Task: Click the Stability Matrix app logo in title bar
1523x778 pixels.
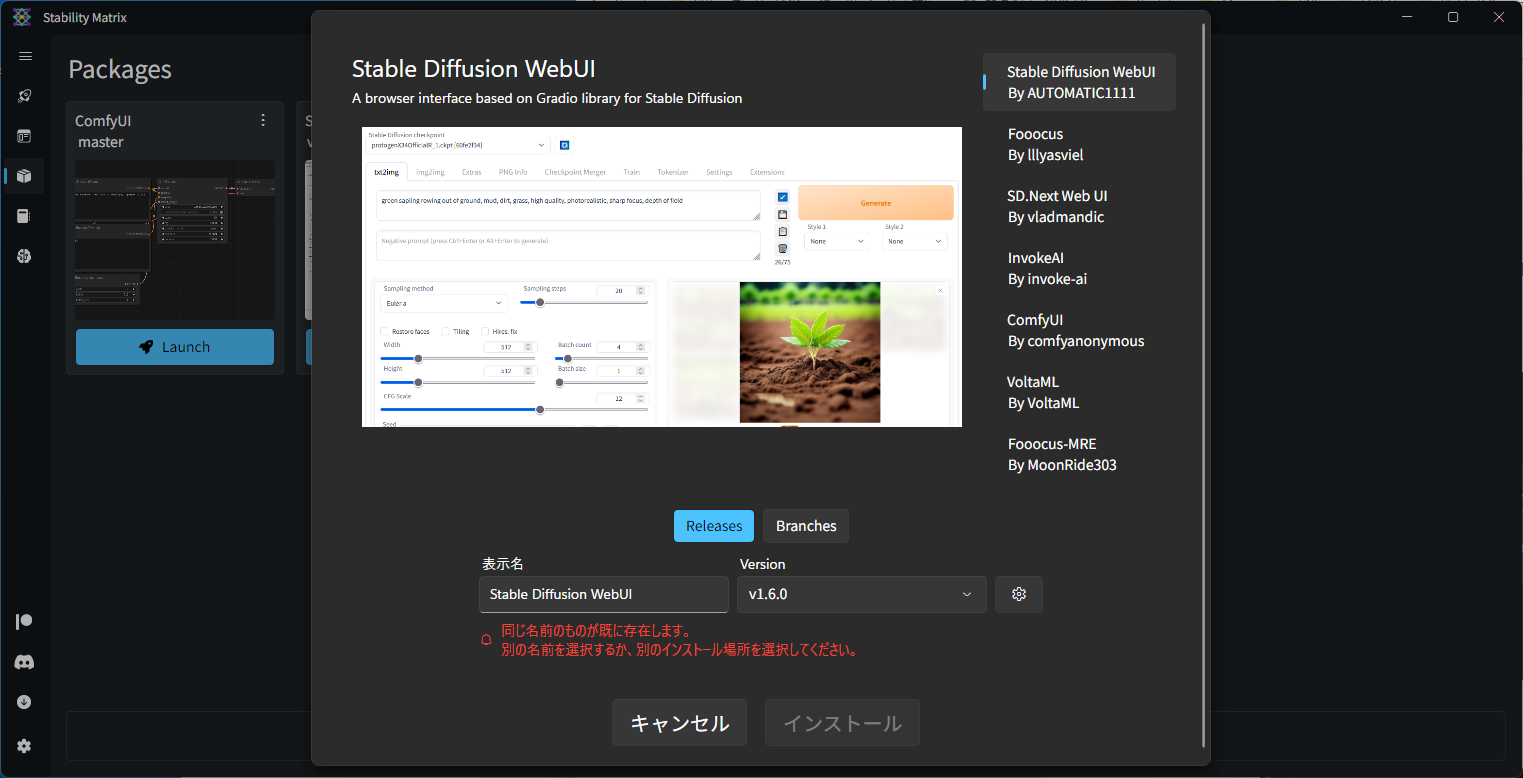Action: pos(22,17)
